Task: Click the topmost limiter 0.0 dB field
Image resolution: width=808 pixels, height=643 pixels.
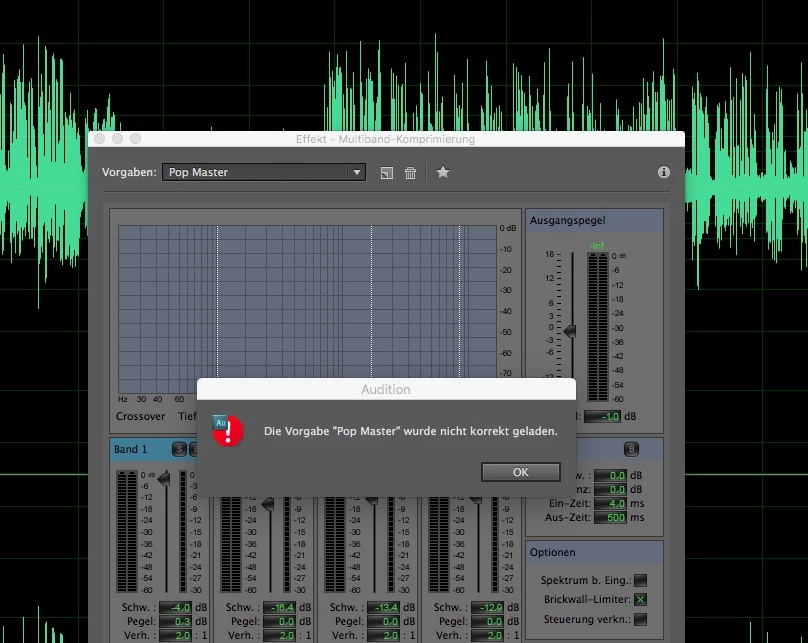Action: tap(611, 475)
